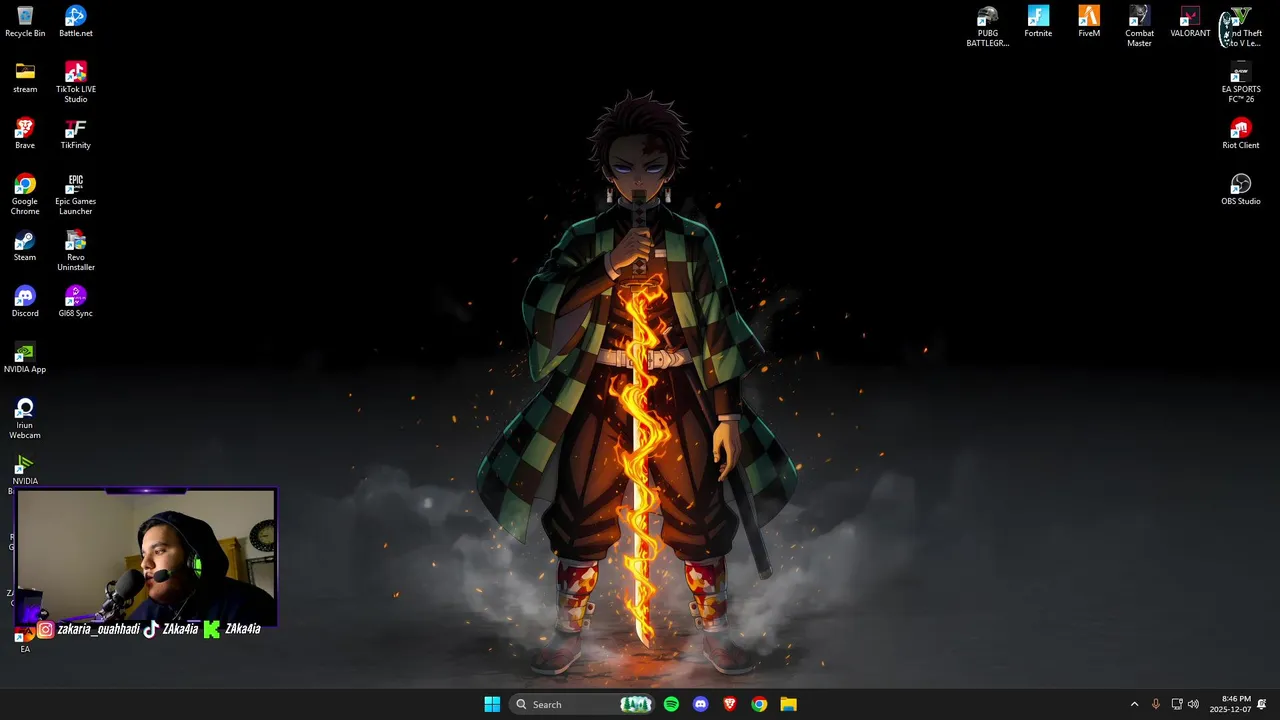Select the NVIDIA App desktop shortcut
This screenshot has height=720, width=1280.
click(x=25, y=358)
